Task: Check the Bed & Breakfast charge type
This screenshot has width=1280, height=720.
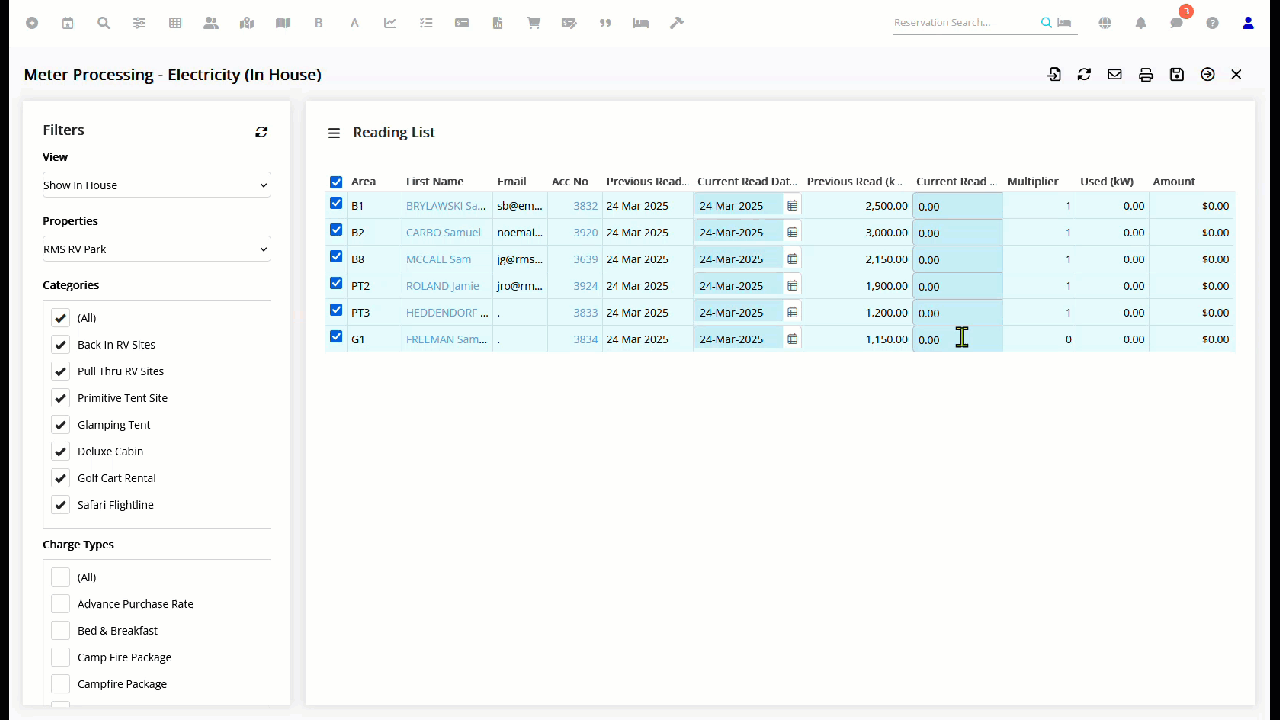Action: (61, 631)
